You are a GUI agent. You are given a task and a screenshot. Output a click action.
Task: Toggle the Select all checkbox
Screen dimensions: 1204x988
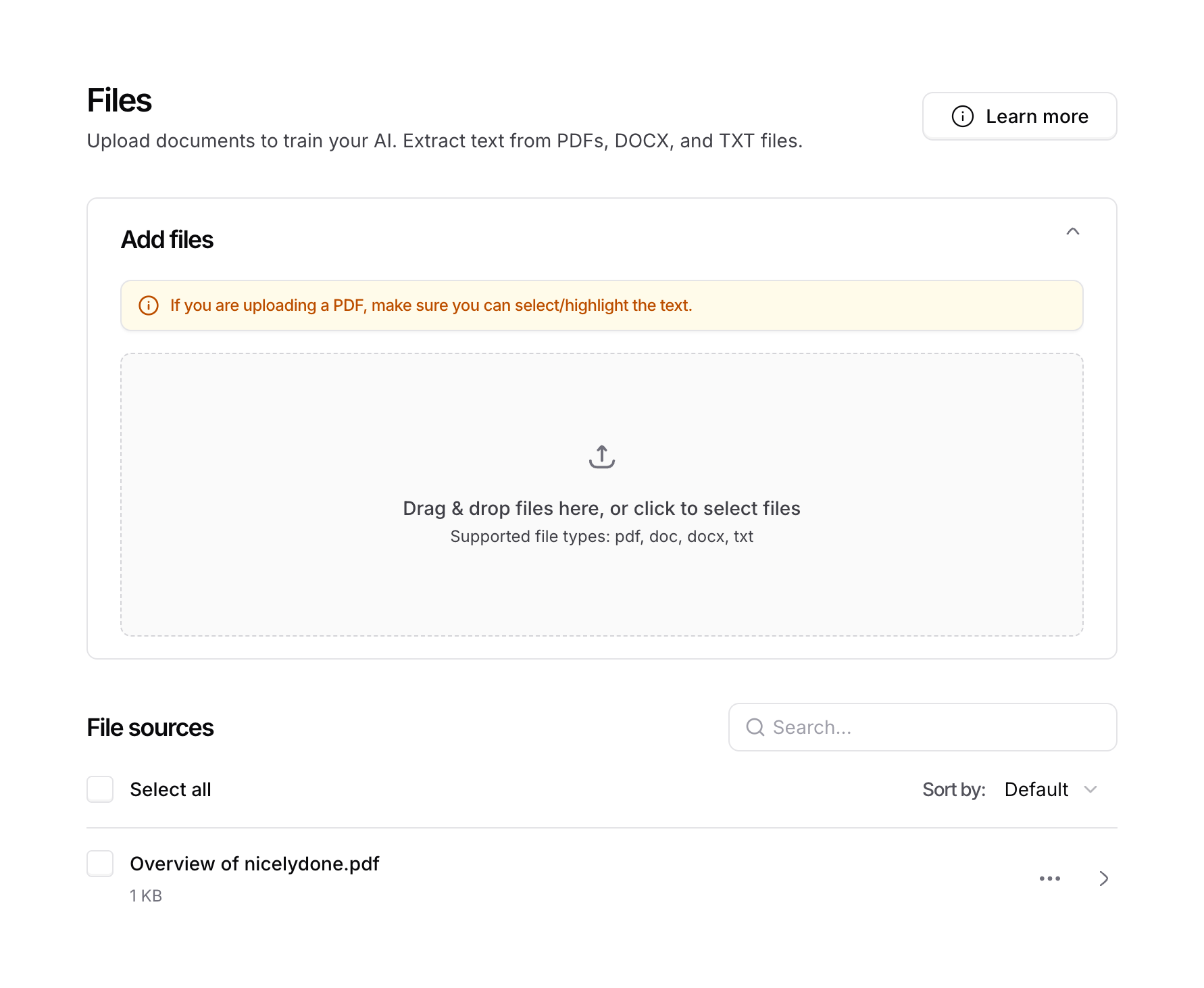tap(100, 789)
